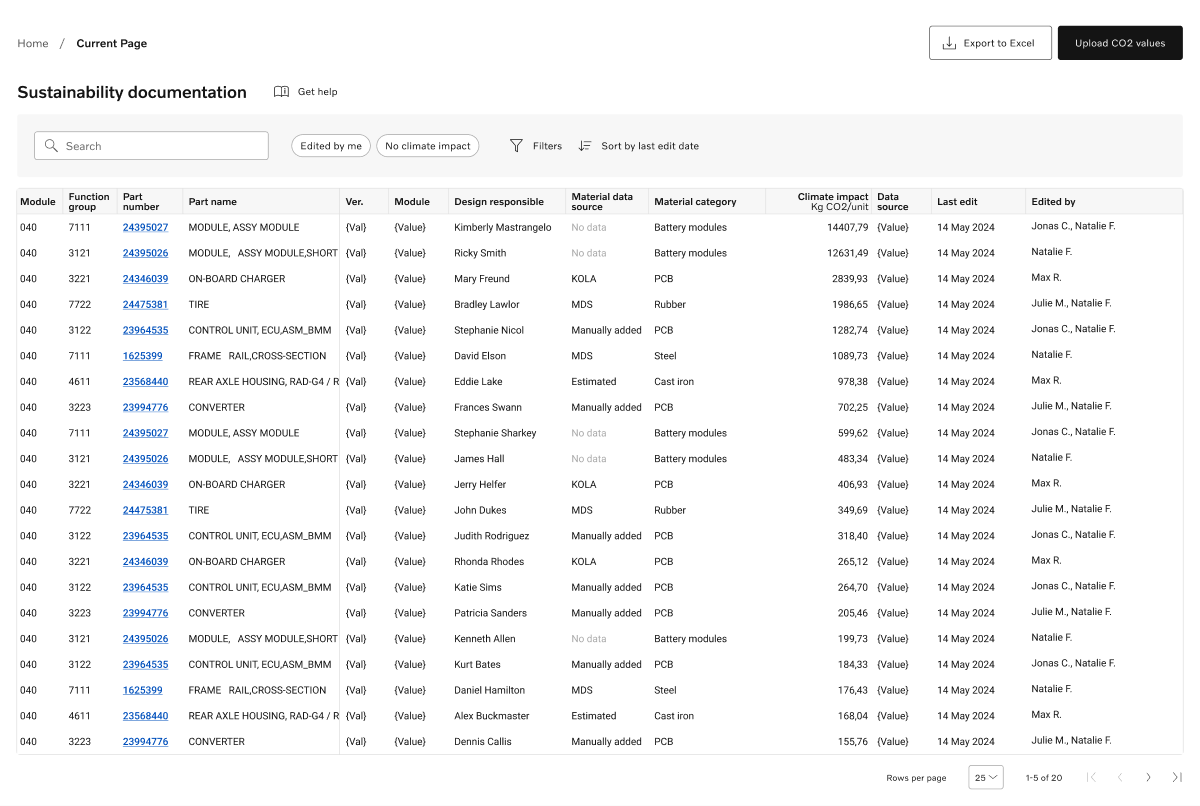Go to previous page arrow
Screen dimensions: 1200x806
pos(1120,777)
